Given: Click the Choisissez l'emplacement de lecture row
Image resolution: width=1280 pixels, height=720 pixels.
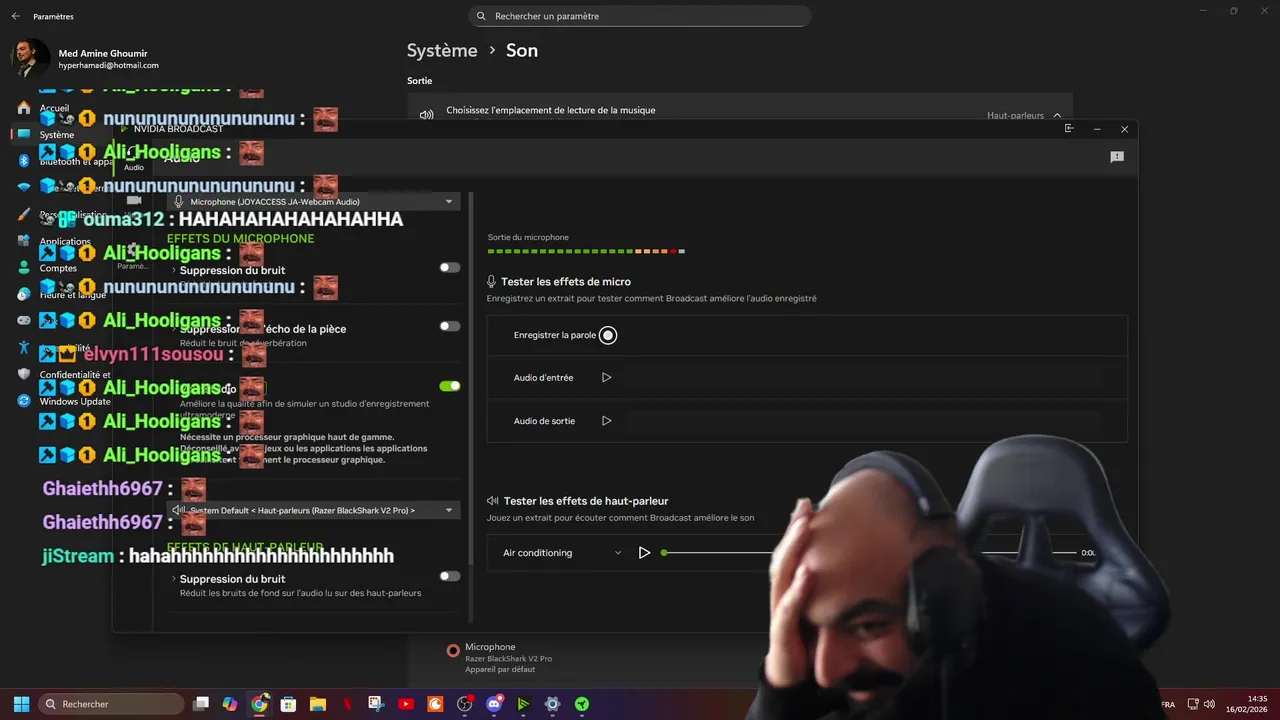Looking at the screenshot, I should coord(740,112).
